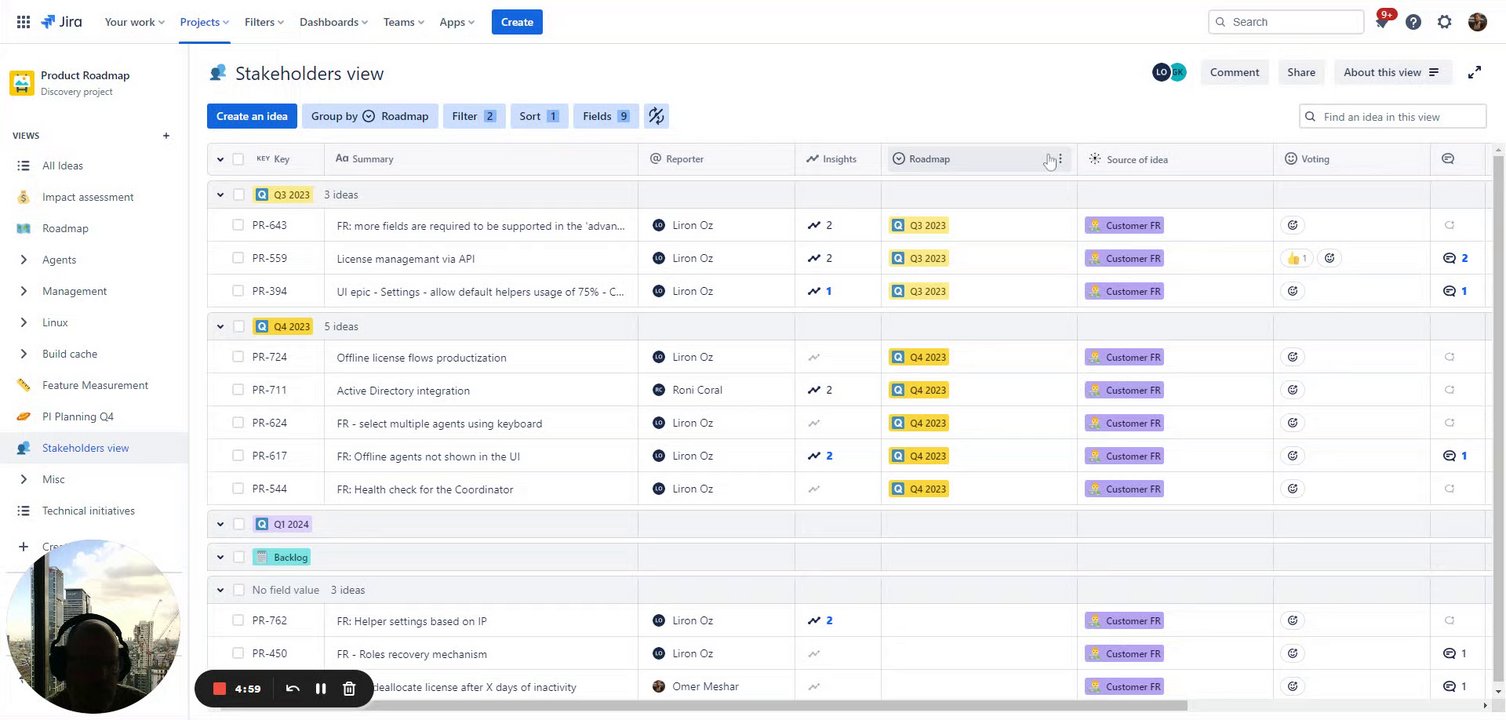The image size is (1506, 720).
Task: Expand the Agents views folder
Action: [x=24, y=260]
